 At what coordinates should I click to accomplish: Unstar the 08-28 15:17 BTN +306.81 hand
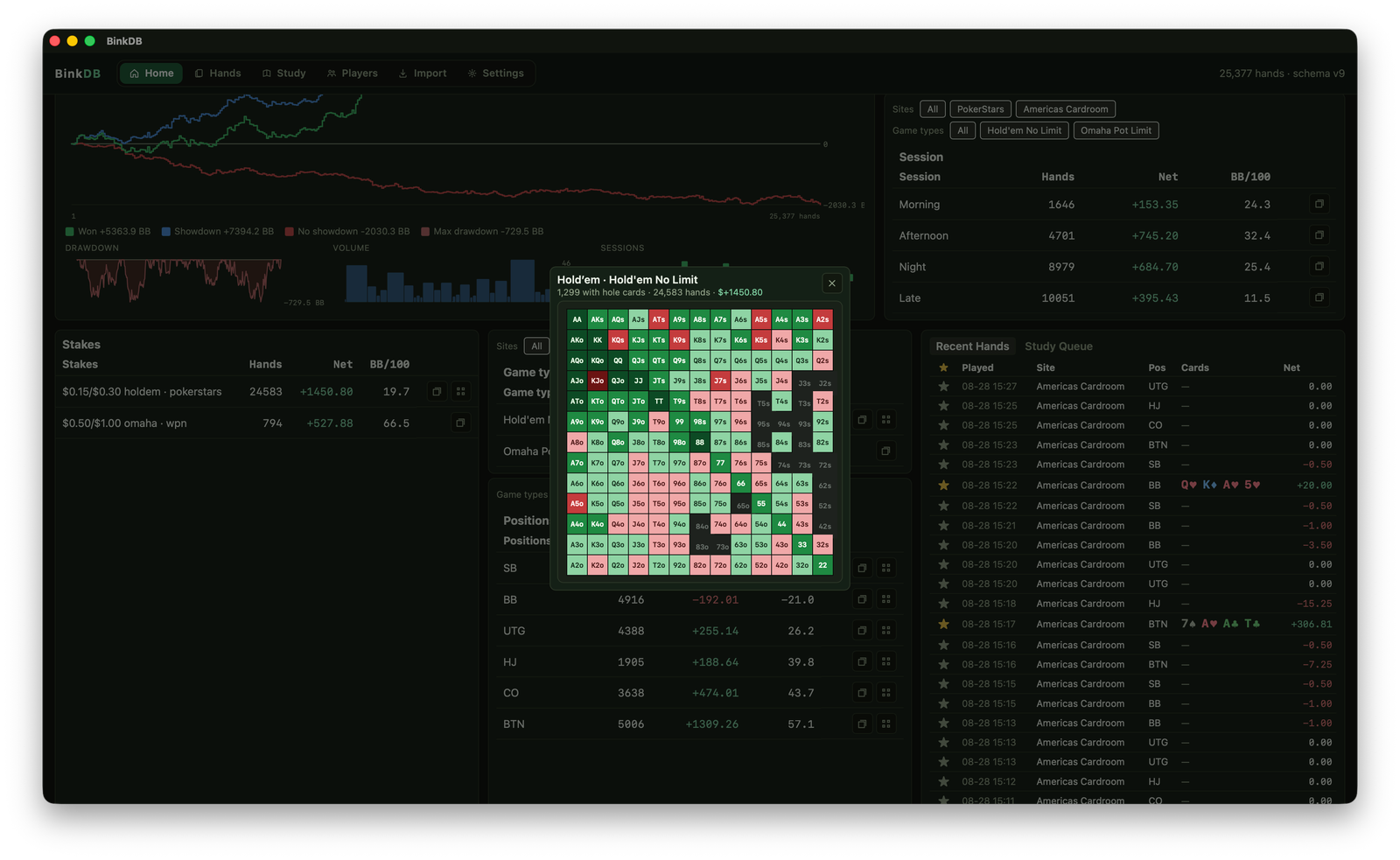click(x=943, y=624)
